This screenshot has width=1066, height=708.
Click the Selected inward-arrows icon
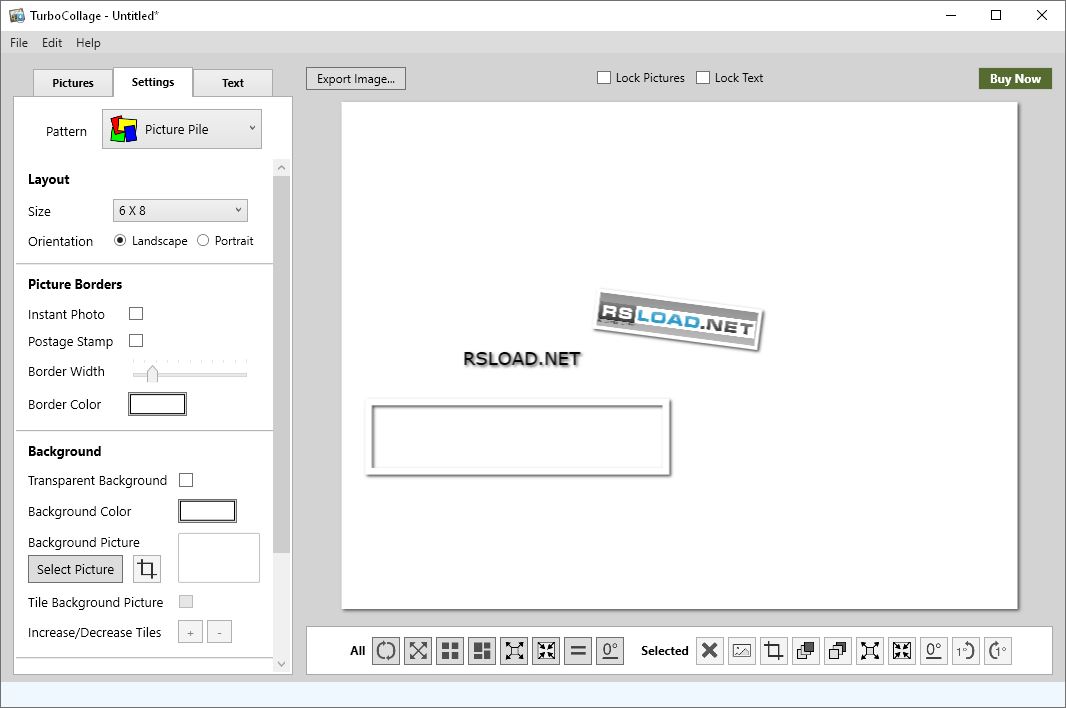pyautogui.click(x=901, y=651)
